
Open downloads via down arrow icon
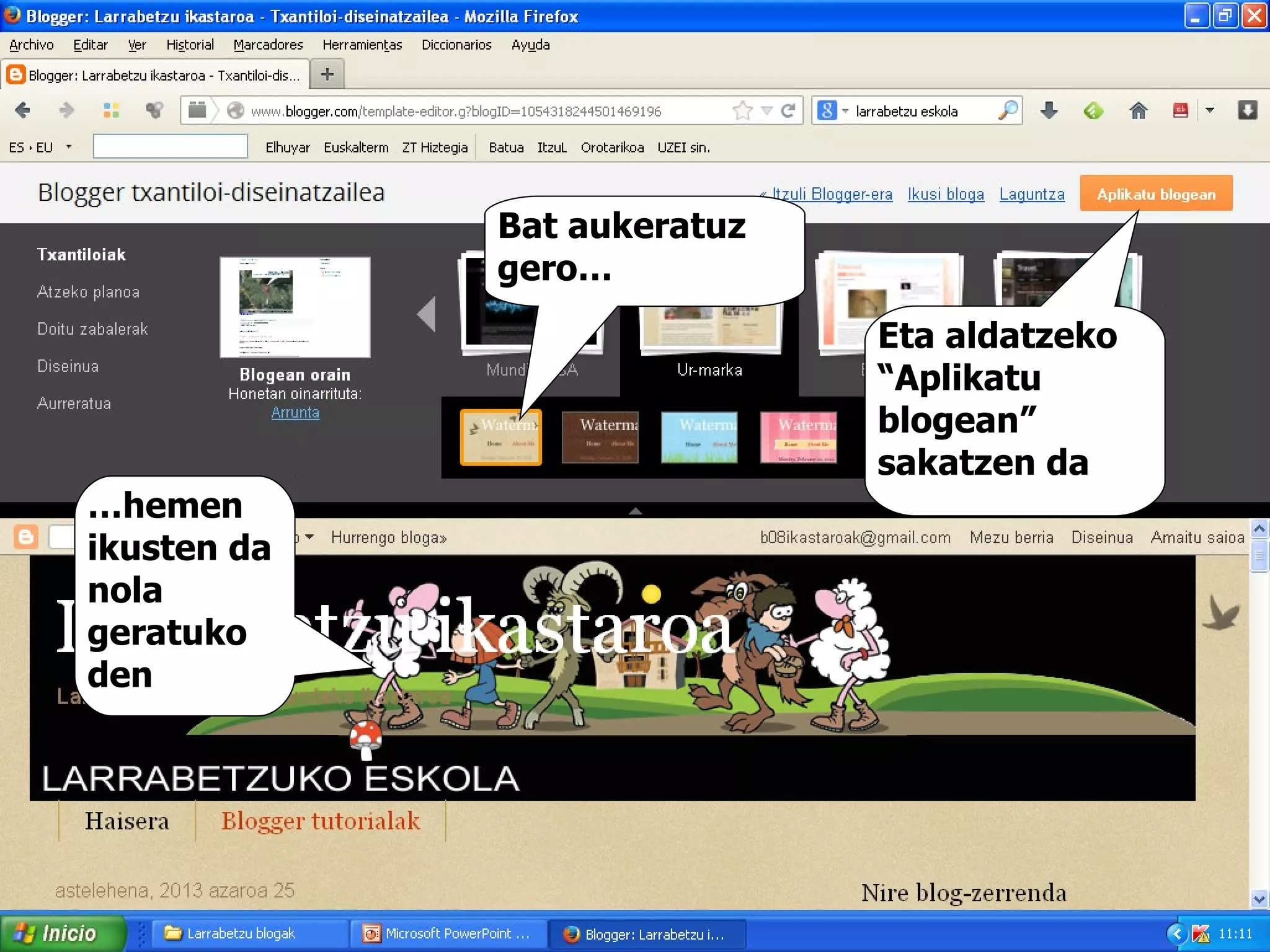(x=1049, y=110)
